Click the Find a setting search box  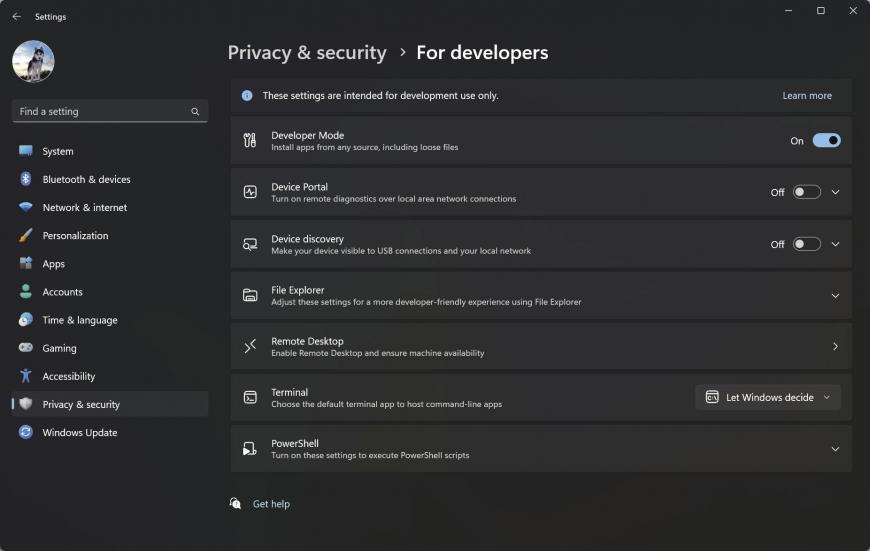click(x=110, y=111)
